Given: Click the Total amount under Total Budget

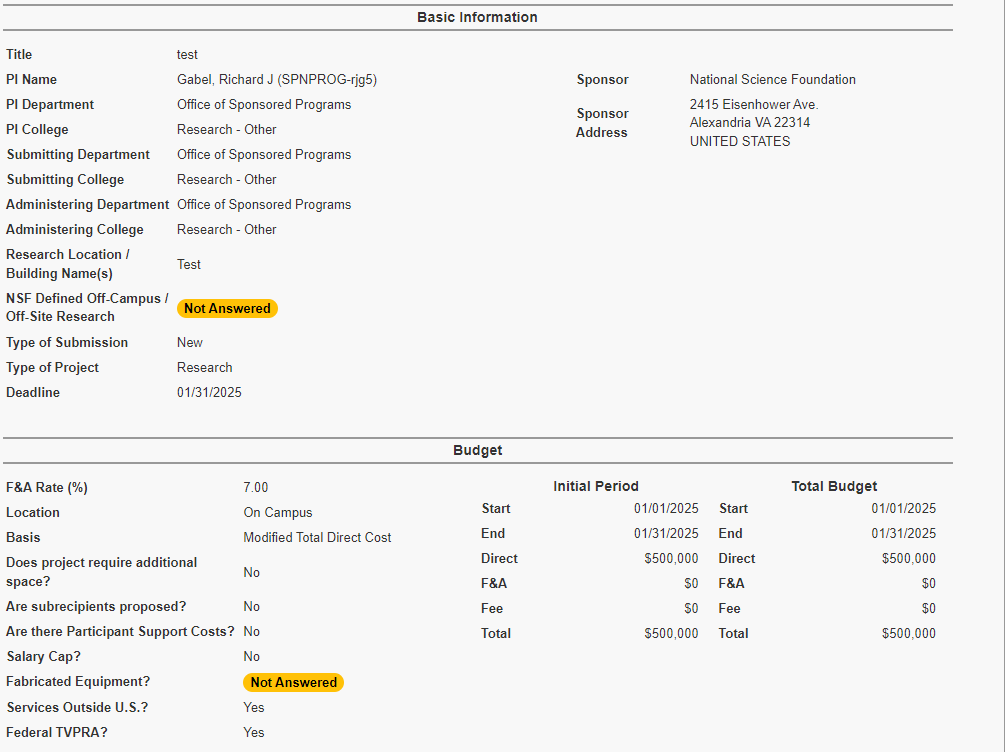Looking at the screenshot, I should coord(908,634).
